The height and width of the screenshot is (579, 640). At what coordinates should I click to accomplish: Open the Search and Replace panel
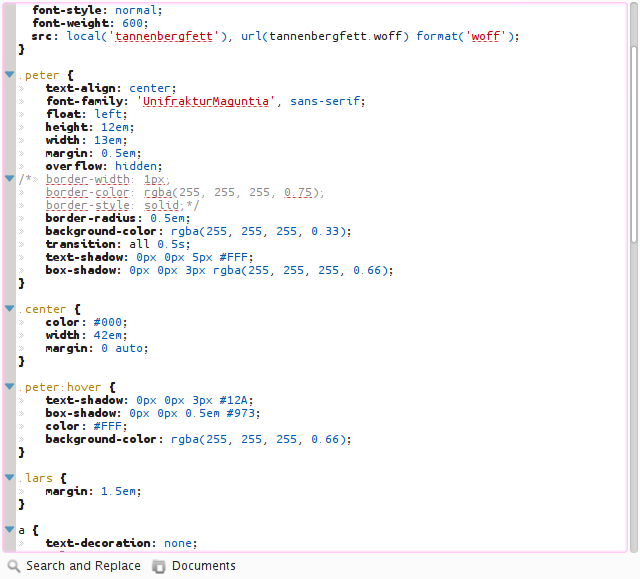coord(74,566)
